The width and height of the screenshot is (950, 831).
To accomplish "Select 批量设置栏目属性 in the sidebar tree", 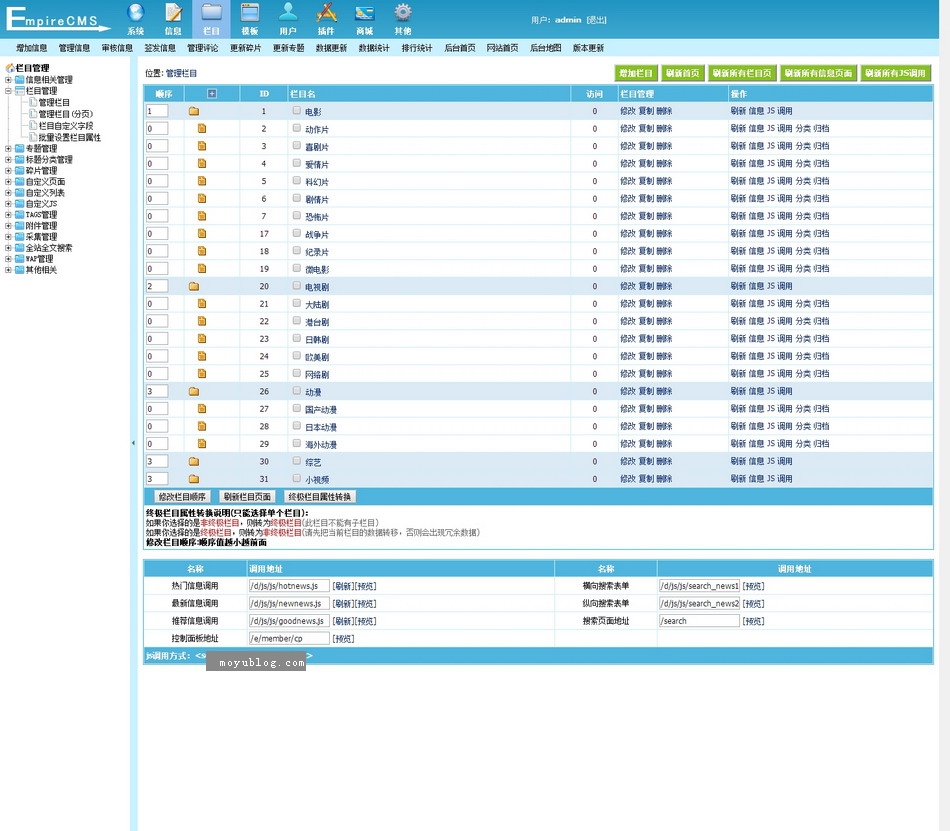I will (70, 137).
